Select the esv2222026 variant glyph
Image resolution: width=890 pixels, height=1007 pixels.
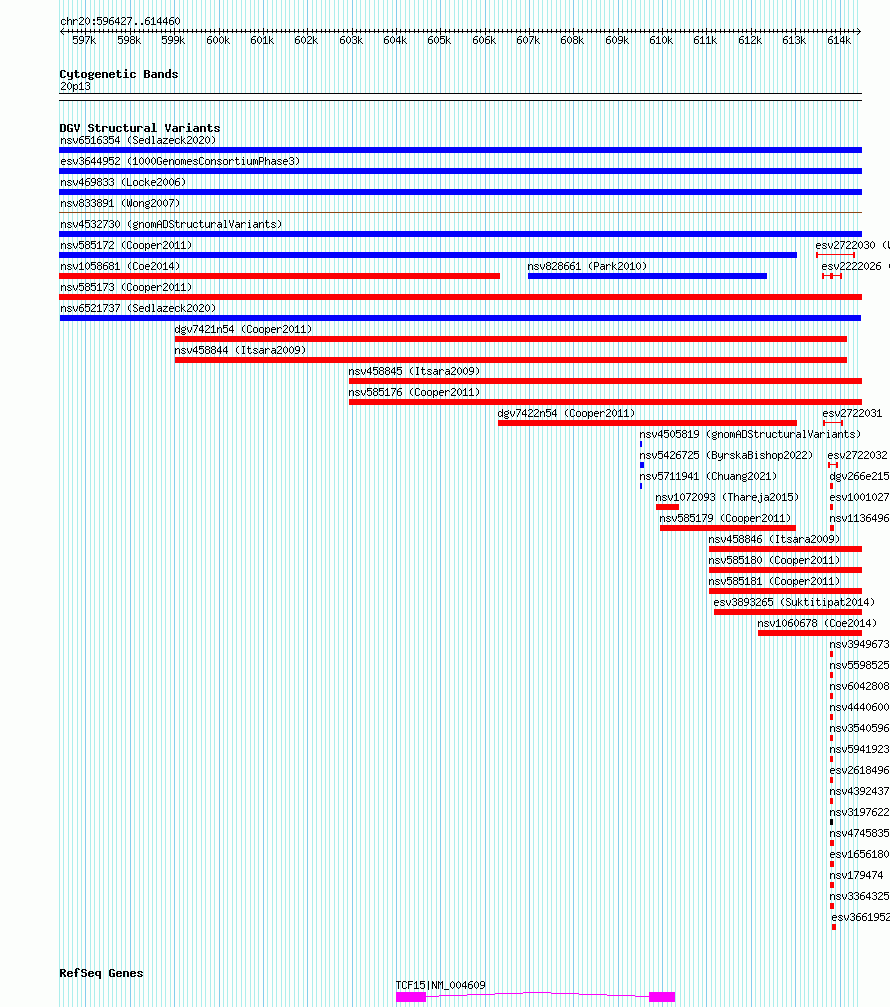point(832,276)
